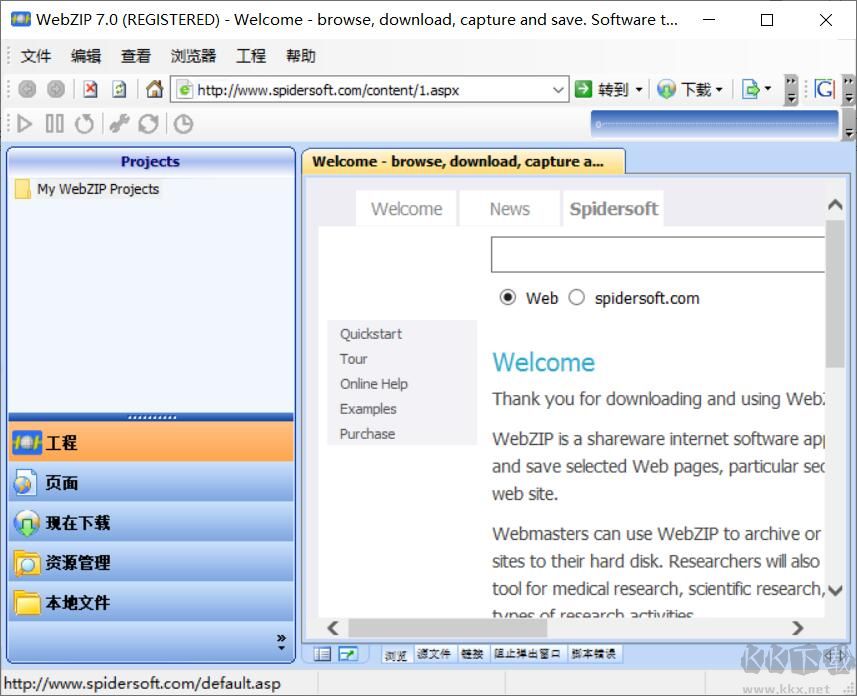
Task: Open the 查看 menu
Action: pyautogui.click(x=136, y=56)
